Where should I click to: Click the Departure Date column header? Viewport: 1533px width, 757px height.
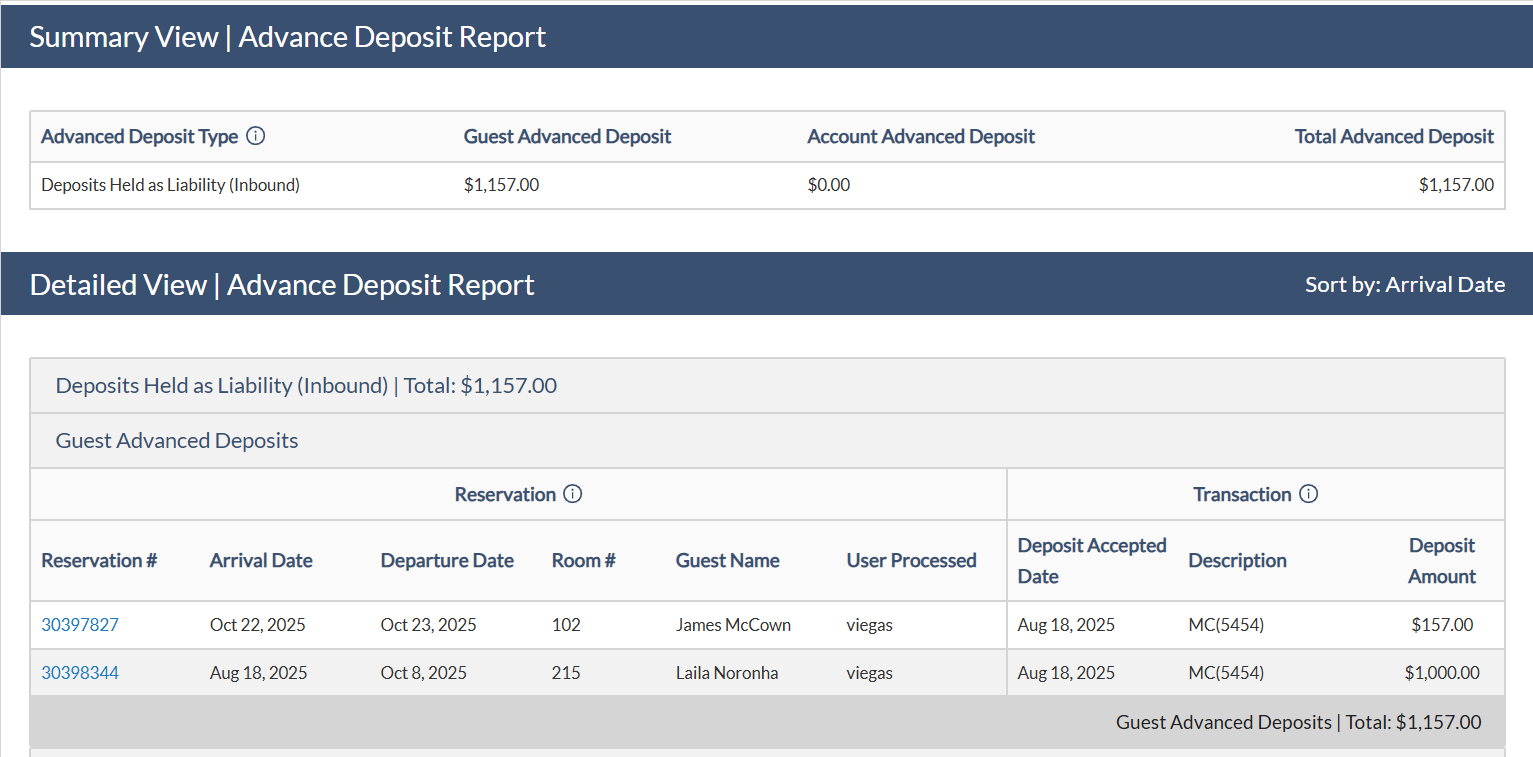447,561
